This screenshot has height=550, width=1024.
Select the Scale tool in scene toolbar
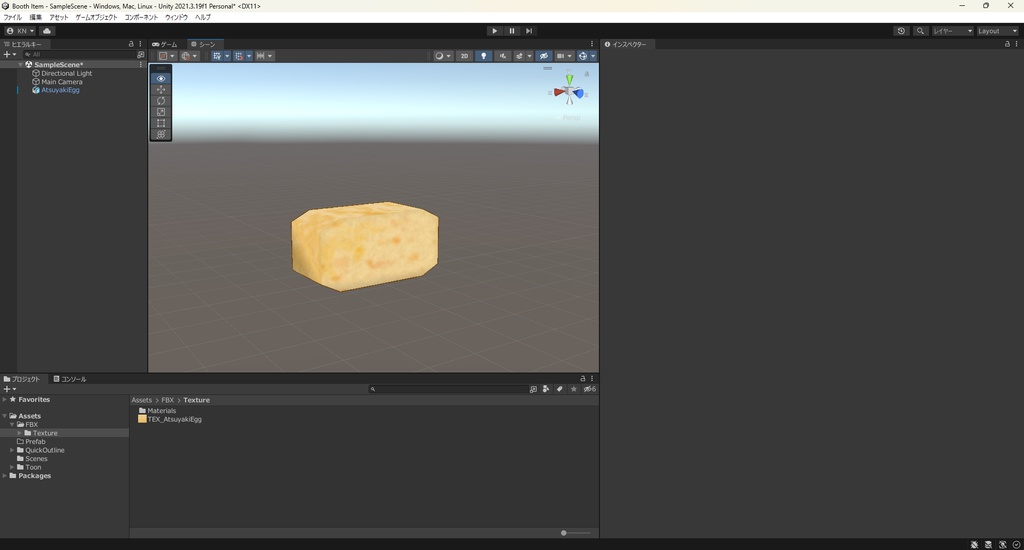click(161, 112)
